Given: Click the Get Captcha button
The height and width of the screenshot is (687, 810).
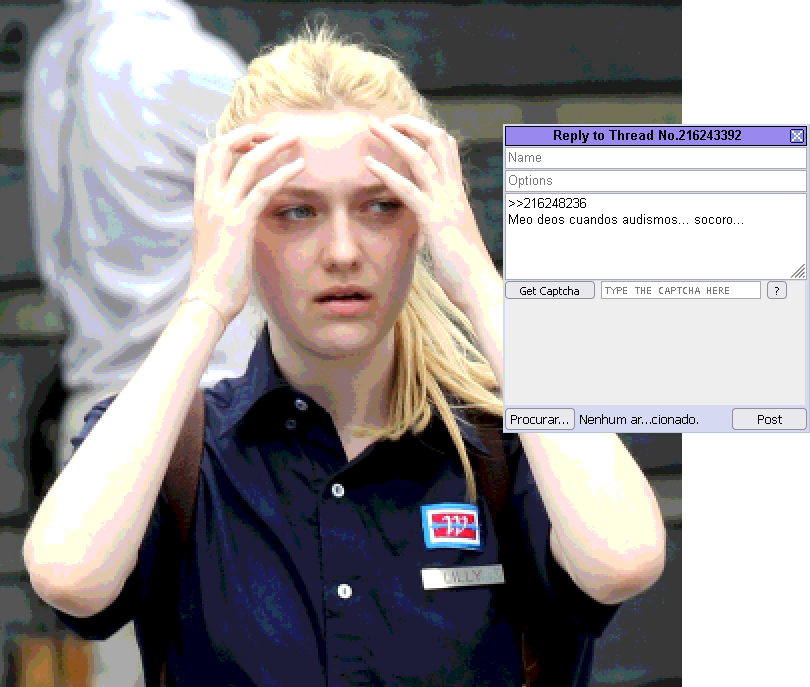Looking at the screenshot, I should (x=550, y=291).
